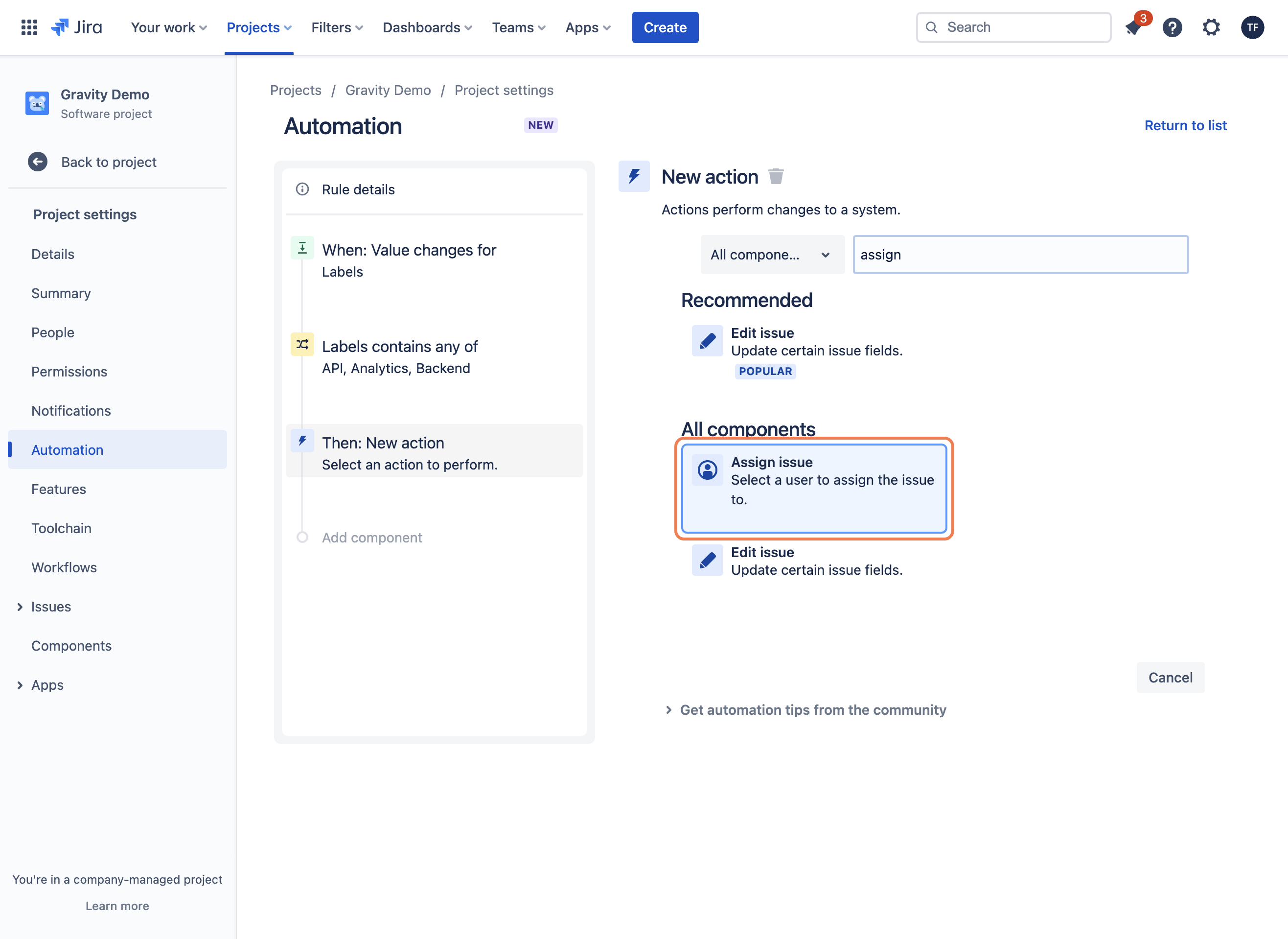The image size is (1288, 939).
Task: Open Workflows in the sidebar
Action: pos(64,567)
